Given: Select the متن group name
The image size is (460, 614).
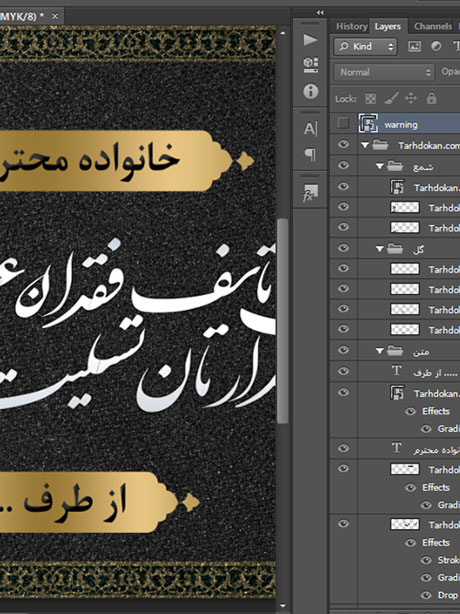Looking at the screenshot, I should 421,352.
